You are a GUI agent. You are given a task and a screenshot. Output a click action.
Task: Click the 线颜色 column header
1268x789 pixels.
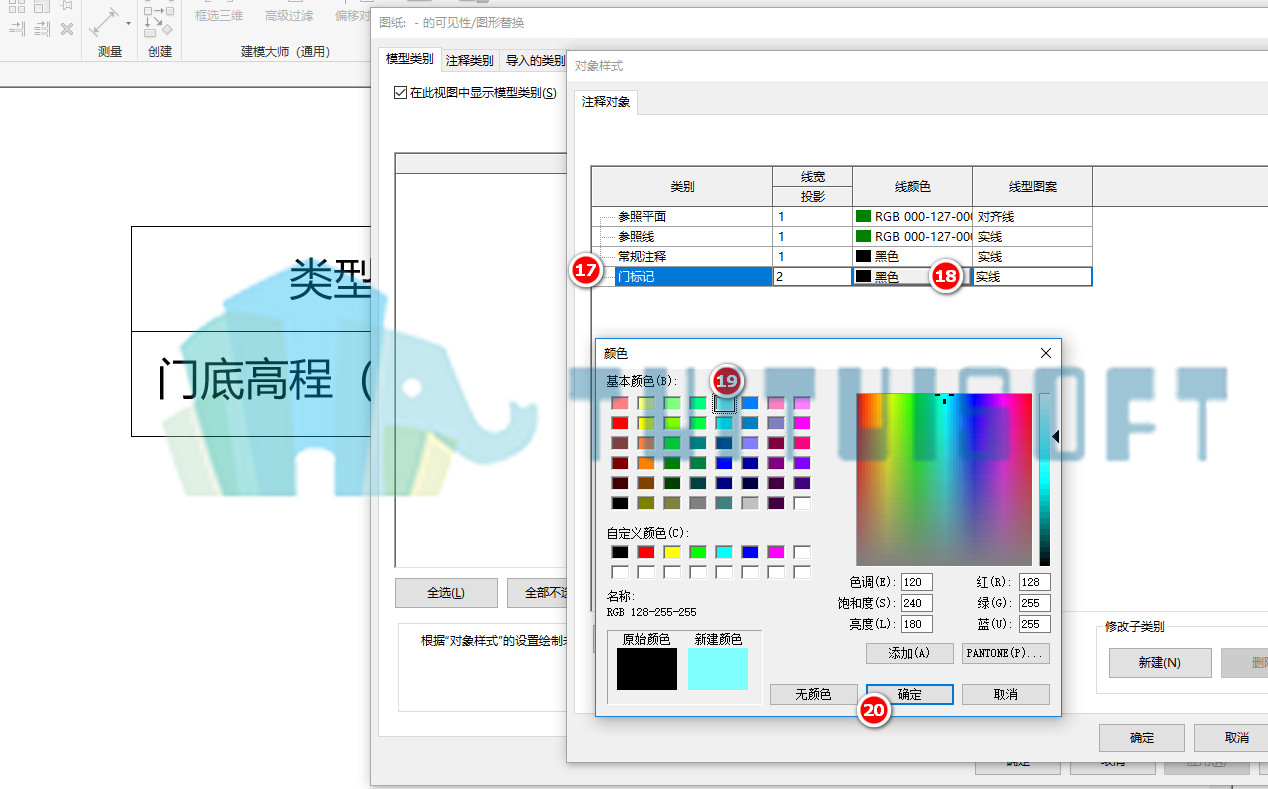click(x=912, y=187)
